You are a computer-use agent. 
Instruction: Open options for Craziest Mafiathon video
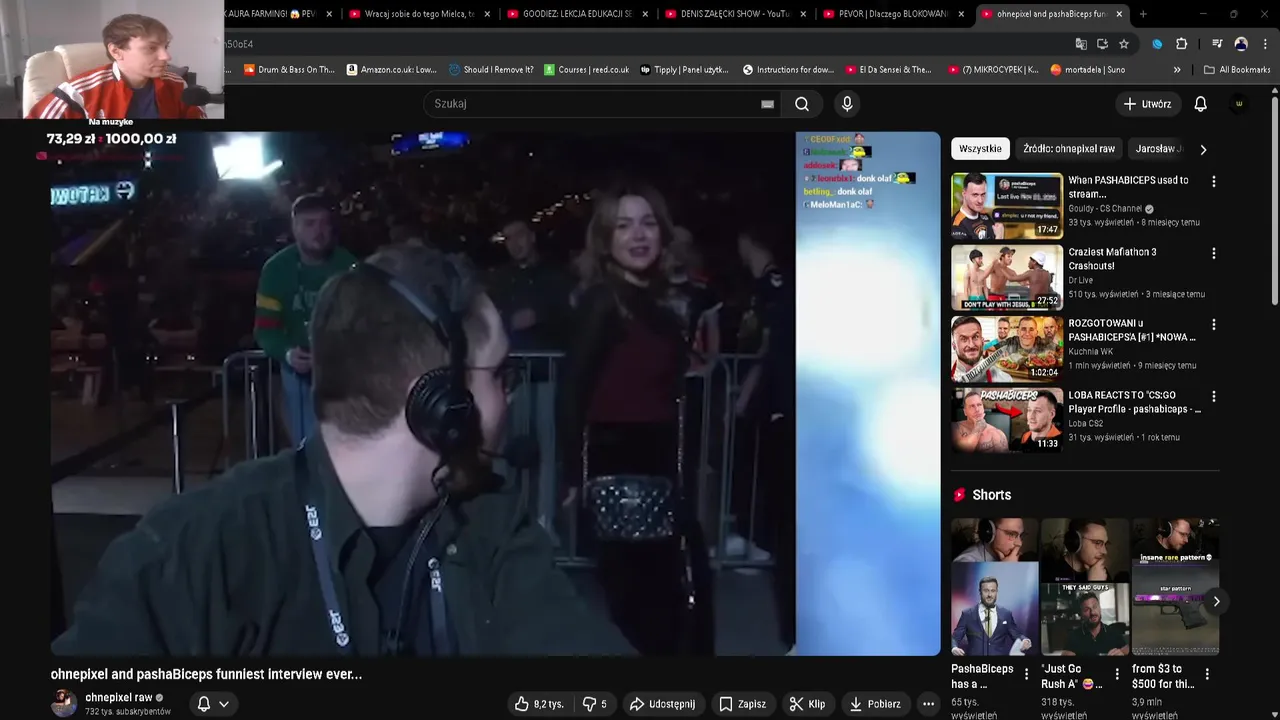pos(1214,254)
